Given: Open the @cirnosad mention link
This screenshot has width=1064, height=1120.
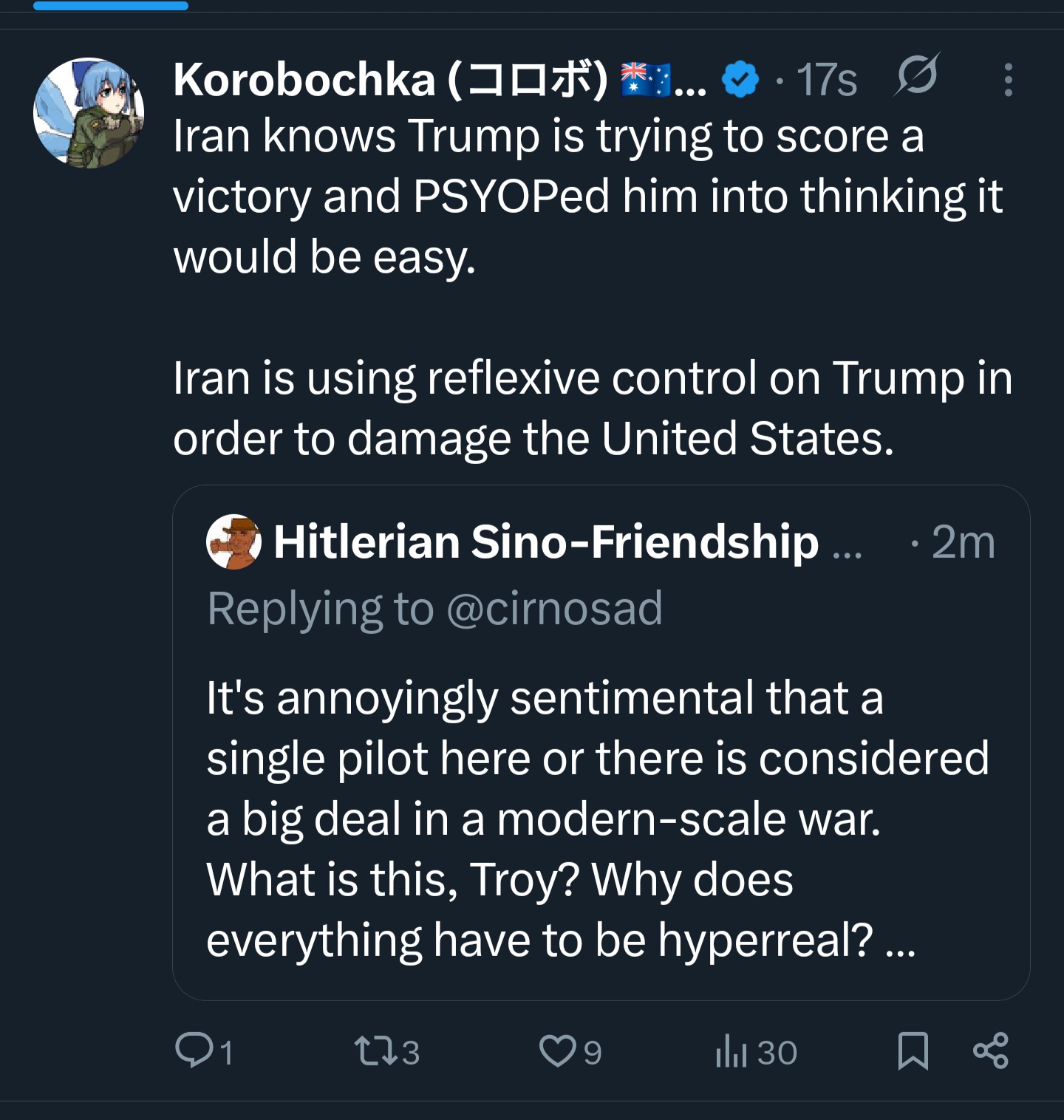Looking at the screenshot, I should [x=554, y=609].
